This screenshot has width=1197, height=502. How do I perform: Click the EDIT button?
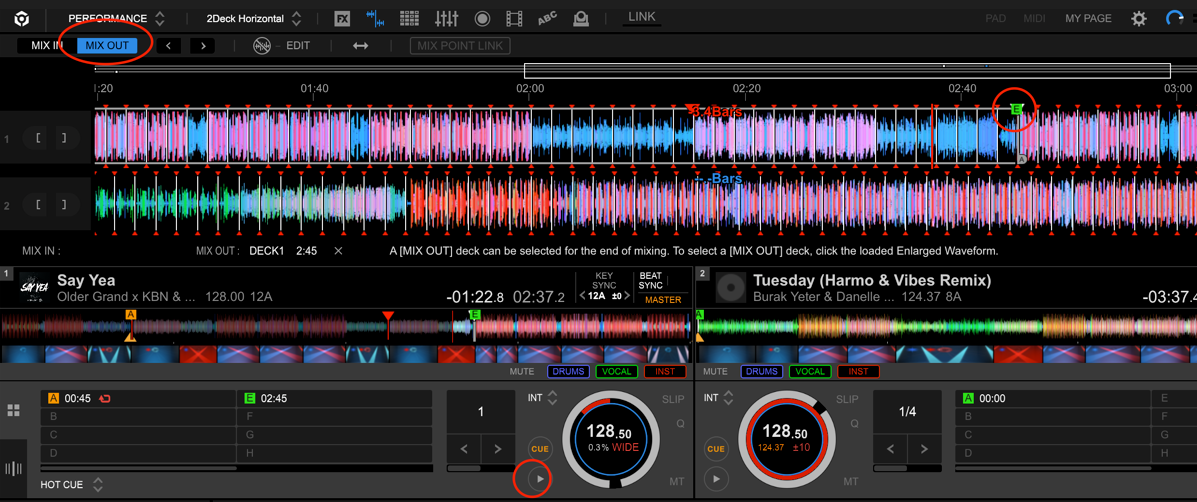[298, 45]
